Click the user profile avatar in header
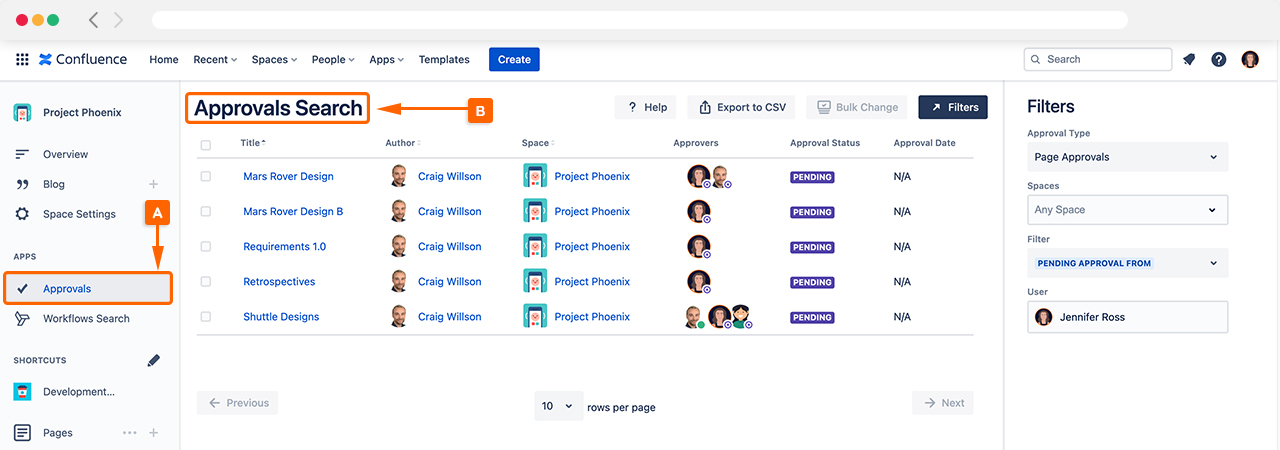The height and width of the screenshot is (450, 1280). [x=1250, y=59]
